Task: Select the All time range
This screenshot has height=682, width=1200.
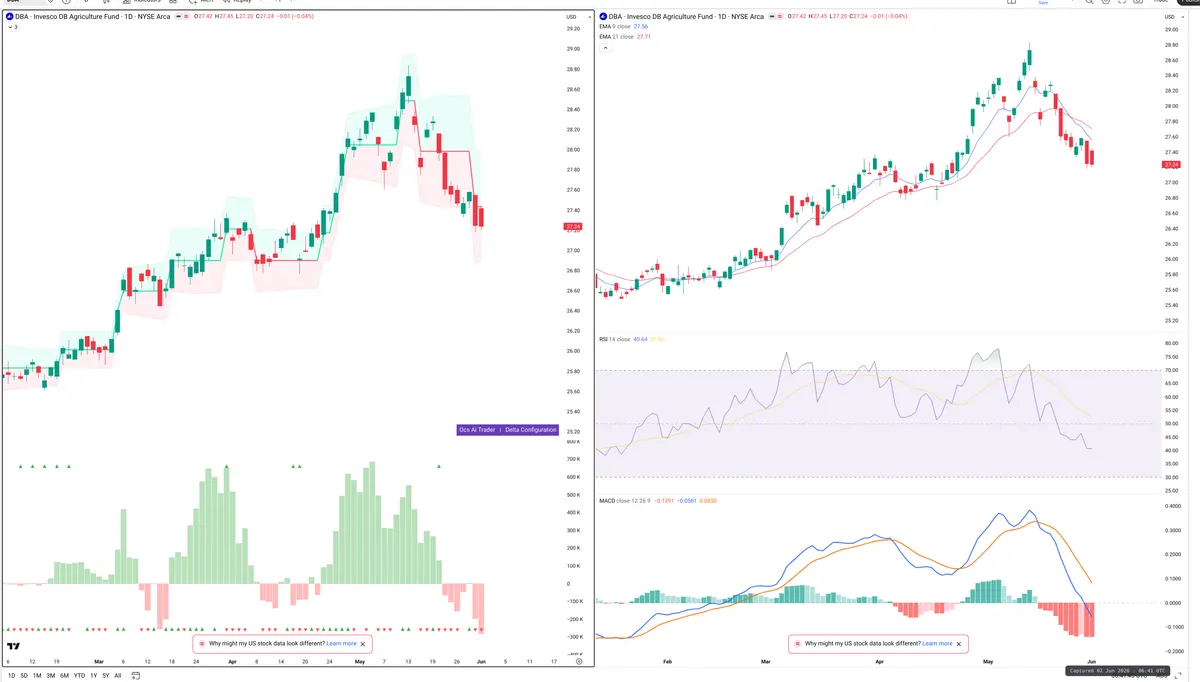Action: pos(118,676)
